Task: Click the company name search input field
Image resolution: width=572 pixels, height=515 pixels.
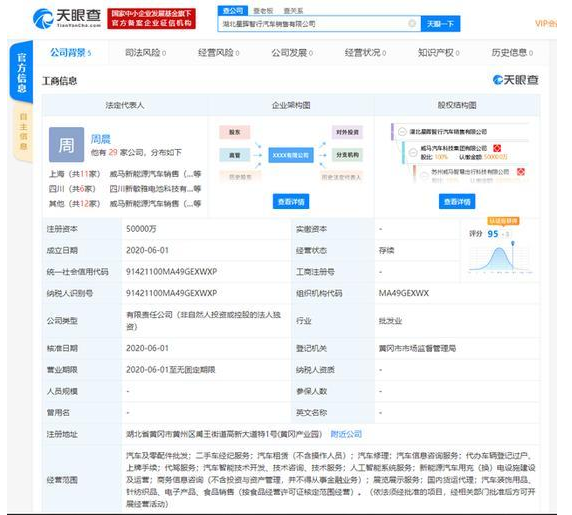Action: pyautogui.click(x=314, y=24)
